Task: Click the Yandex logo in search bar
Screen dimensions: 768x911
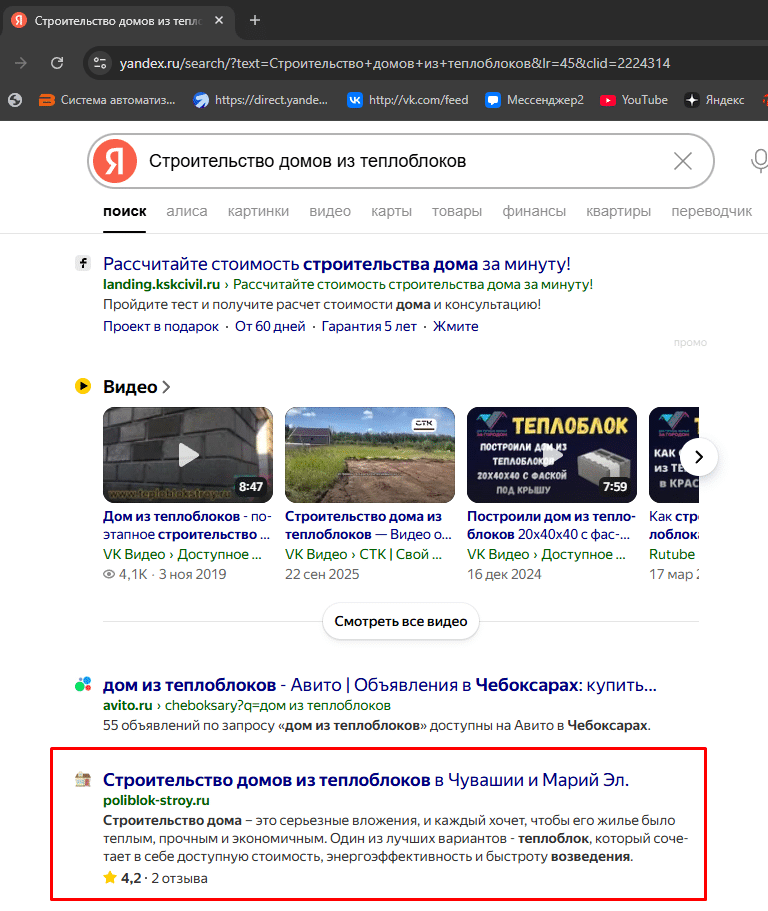Action: (114, 161)
